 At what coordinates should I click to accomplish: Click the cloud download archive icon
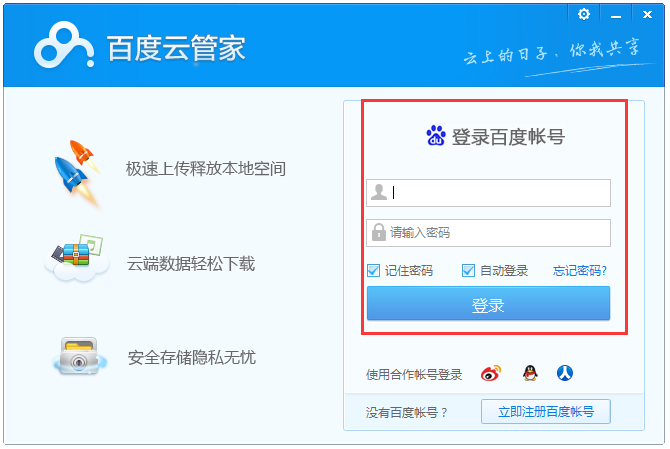tap(77, 258)
